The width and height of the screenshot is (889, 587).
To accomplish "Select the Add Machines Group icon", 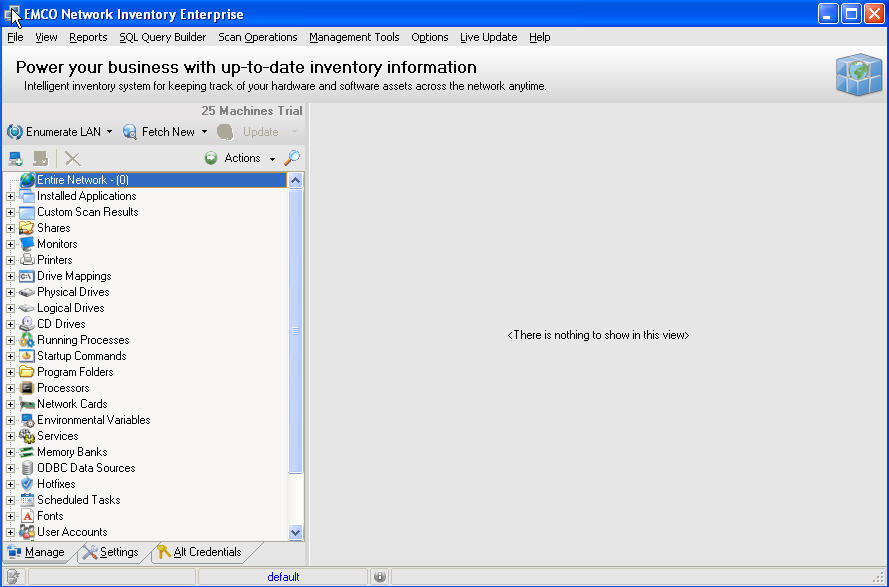I will pyautogui.click(x=38, y=157).
